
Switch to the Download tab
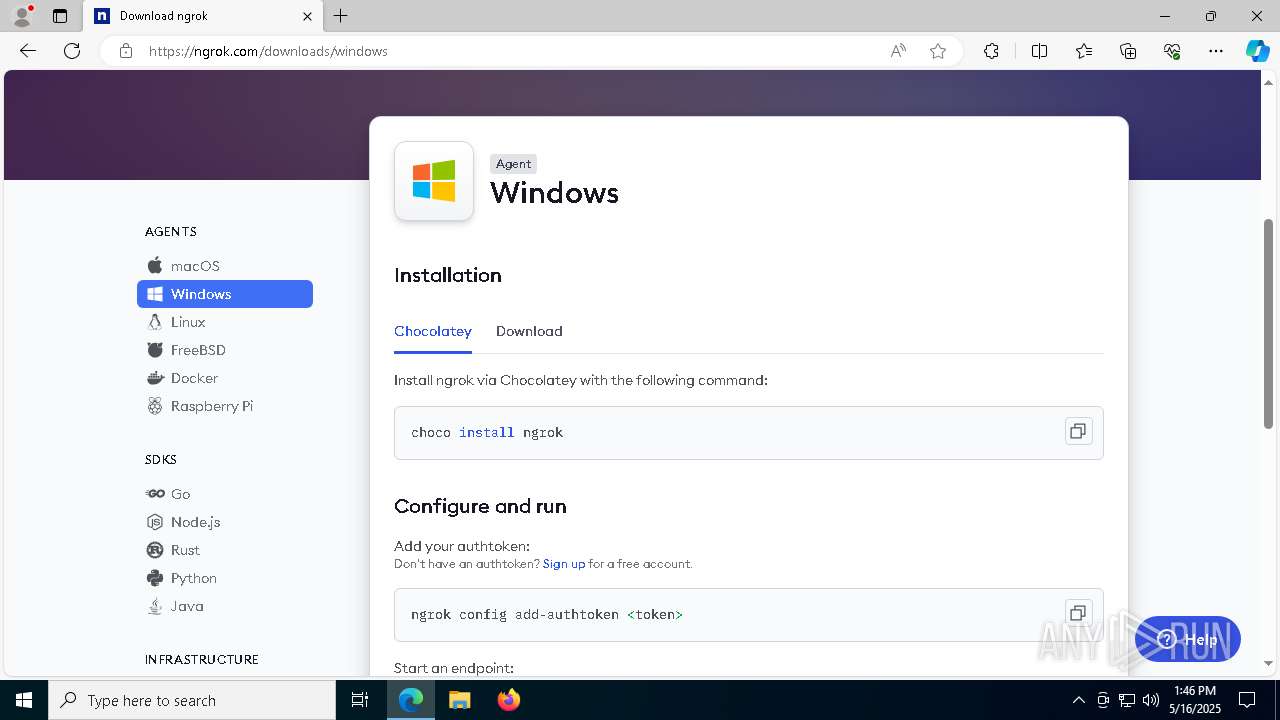pos(529,331)
